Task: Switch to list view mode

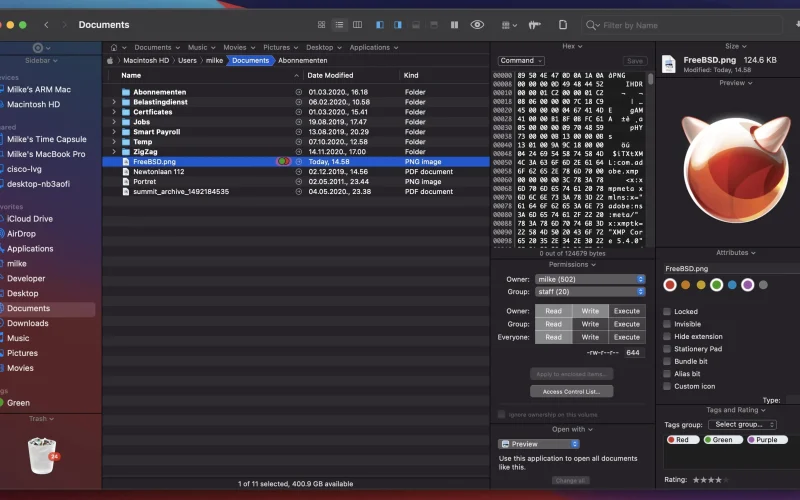Action: coord(339,24)
